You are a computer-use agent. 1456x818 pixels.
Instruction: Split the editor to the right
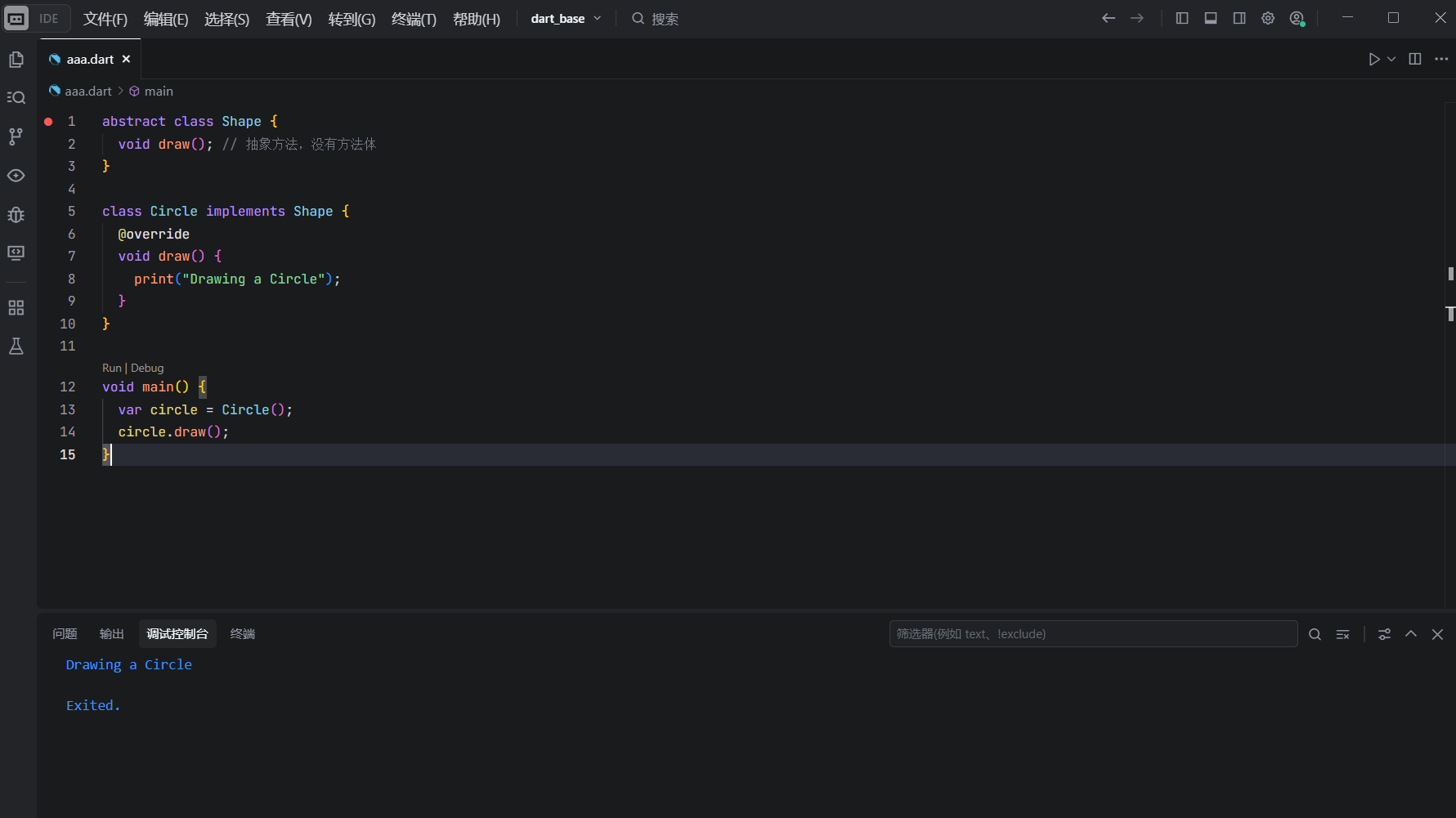point(1415,59)
